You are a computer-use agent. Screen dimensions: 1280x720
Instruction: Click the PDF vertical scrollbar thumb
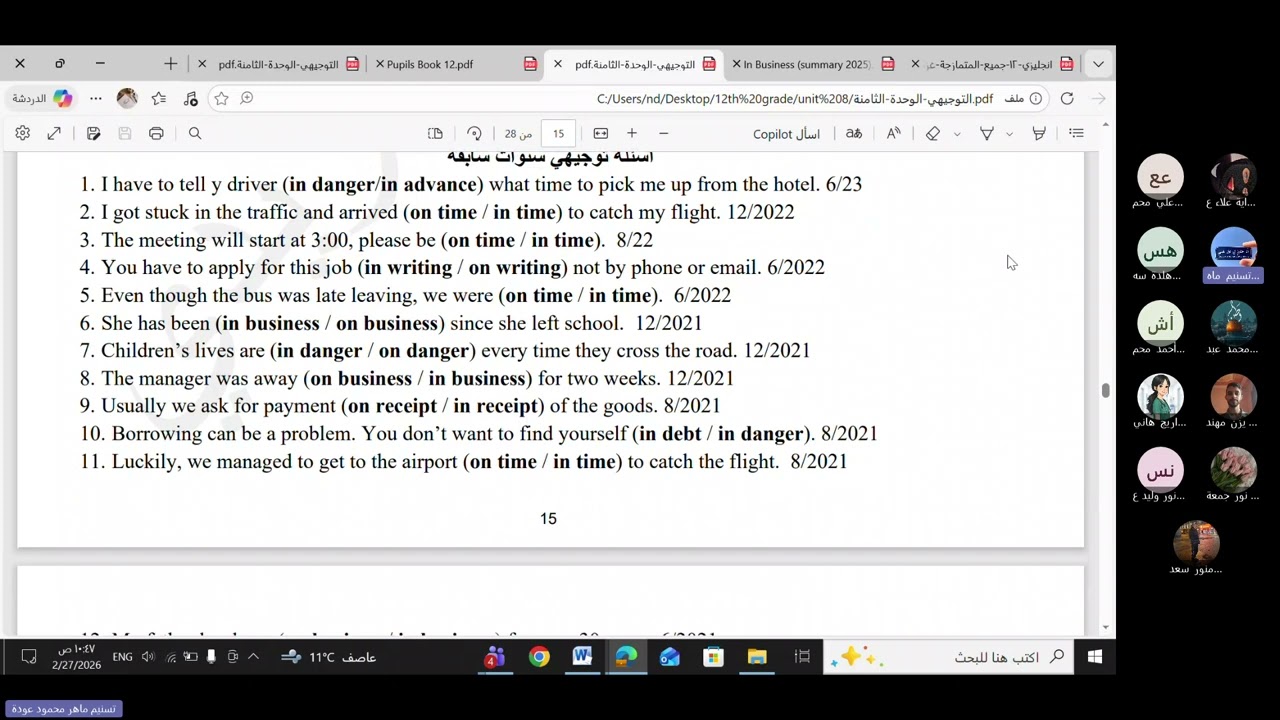click(x=1105, y=390)
